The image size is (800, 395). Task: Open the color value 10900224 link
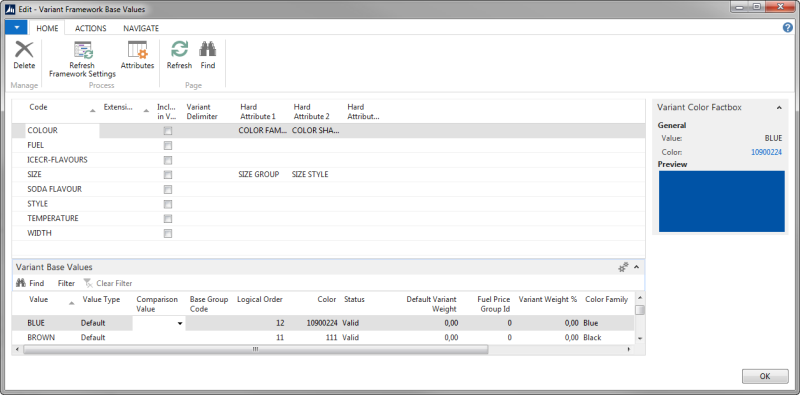pos(766,152)
